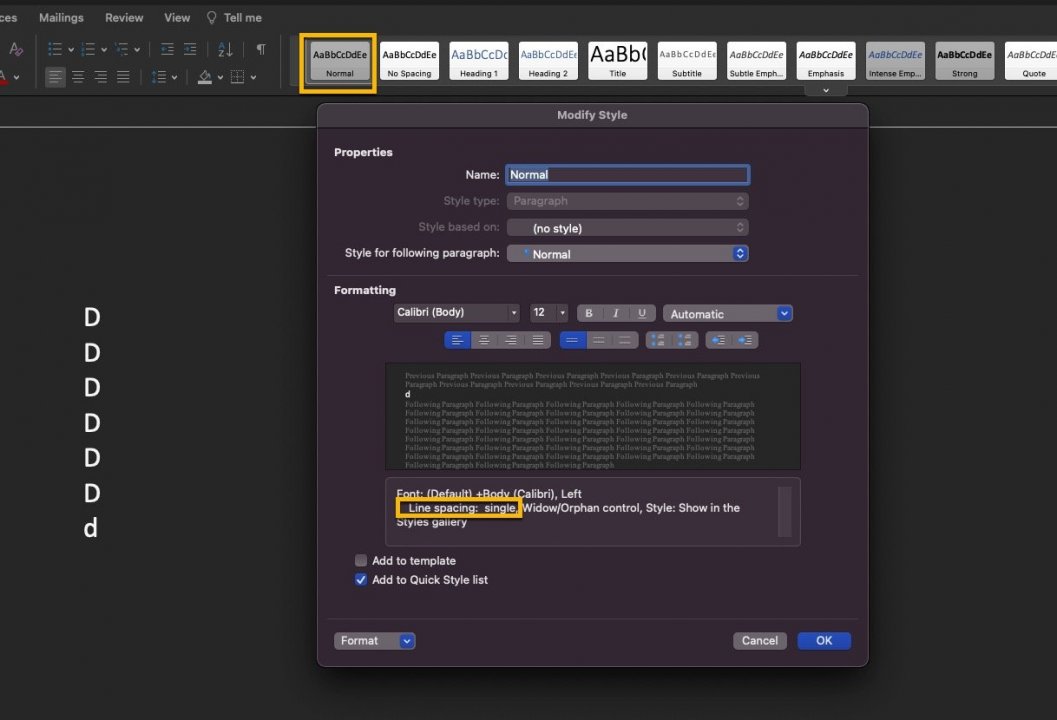Click the Sort A-Z icon in ribbon

(225, 49)
